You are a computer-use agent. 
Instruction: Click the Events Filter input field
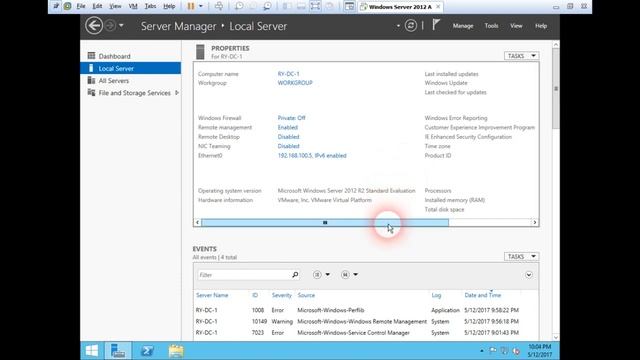(245, 275)
